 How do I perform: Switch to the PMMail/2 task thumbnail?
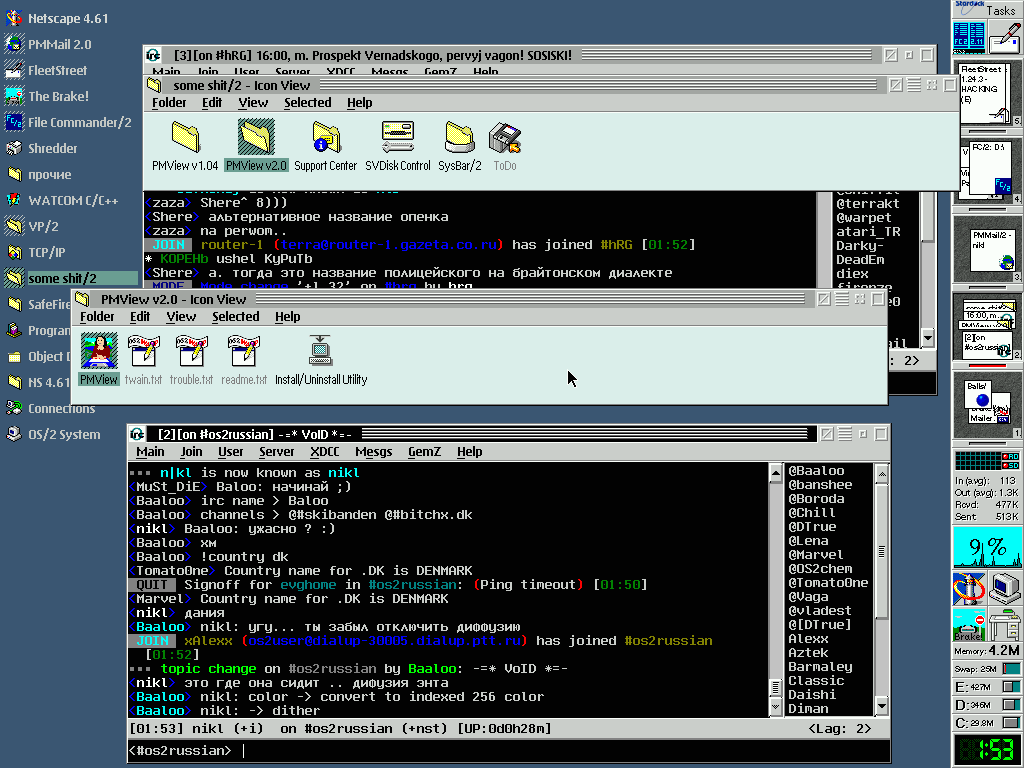(991, 250)
